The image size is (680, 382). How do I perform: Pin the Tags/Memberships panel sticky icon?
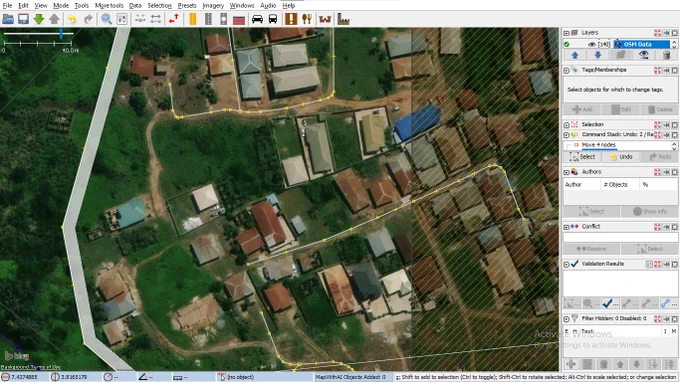point(666,70)
